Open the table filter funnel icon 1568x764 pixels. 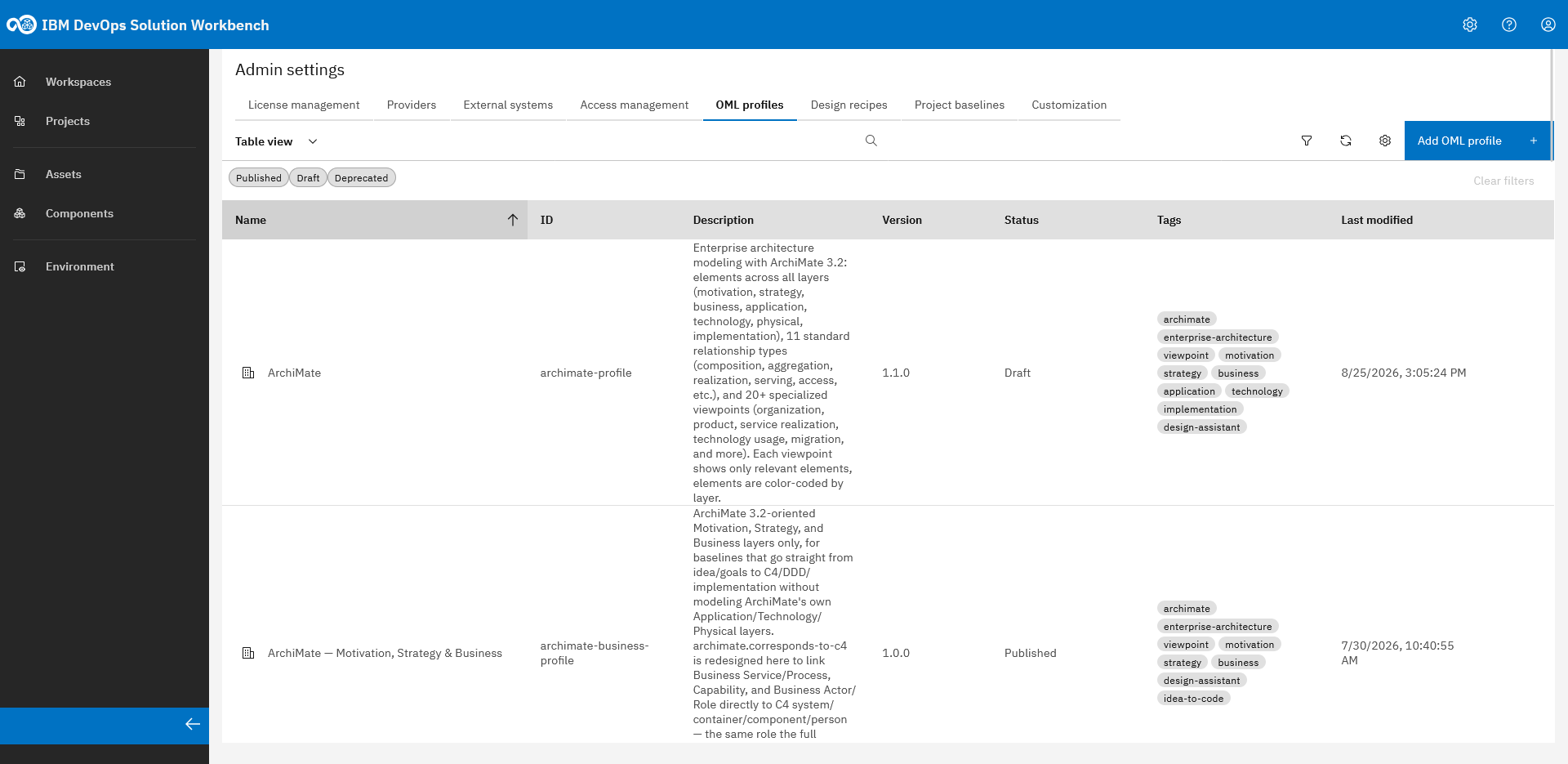click(1307, 141)
